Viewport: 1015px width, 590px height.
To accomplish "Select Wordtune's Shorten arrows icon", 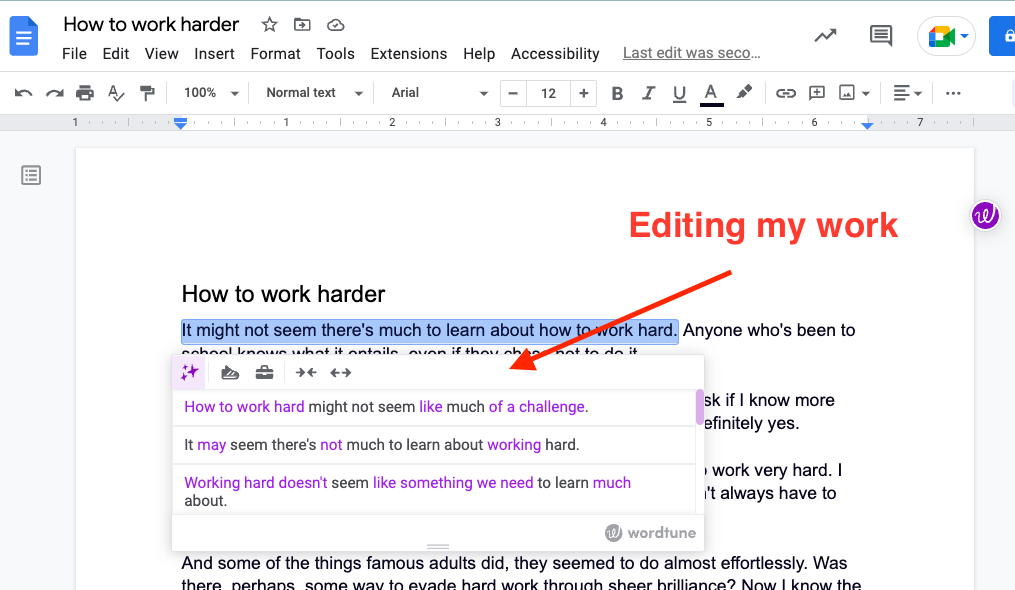I will click(306, 372).
